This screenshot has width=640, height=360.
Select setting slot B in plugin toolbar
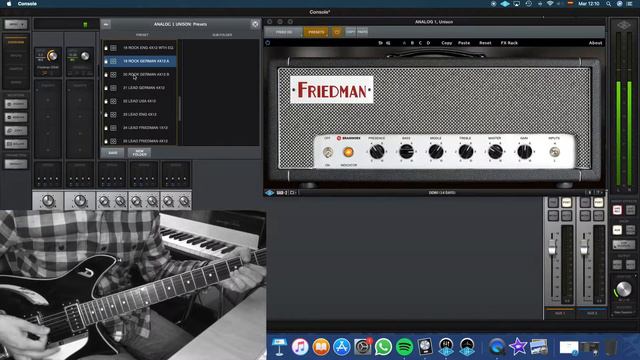(x=412, y=43)
